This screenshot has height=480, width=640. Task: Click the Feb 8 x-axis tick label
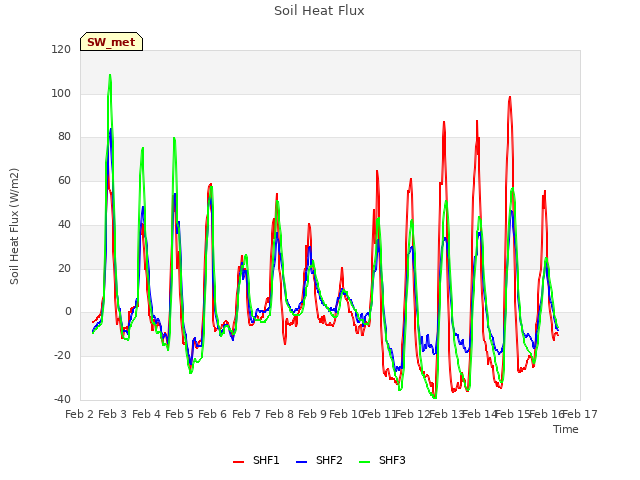click(x=279, y=414)
